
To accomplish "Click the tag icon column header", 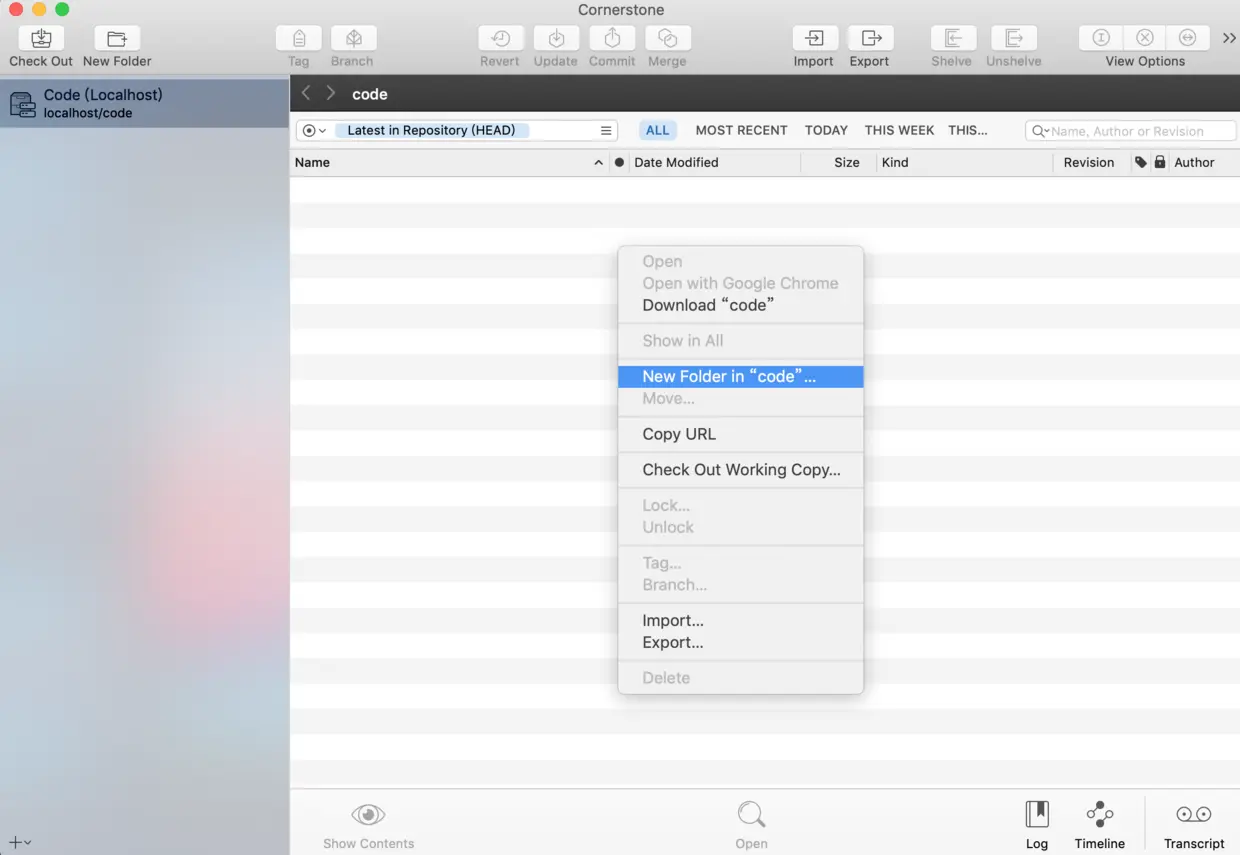I will tap(1141, 162).
